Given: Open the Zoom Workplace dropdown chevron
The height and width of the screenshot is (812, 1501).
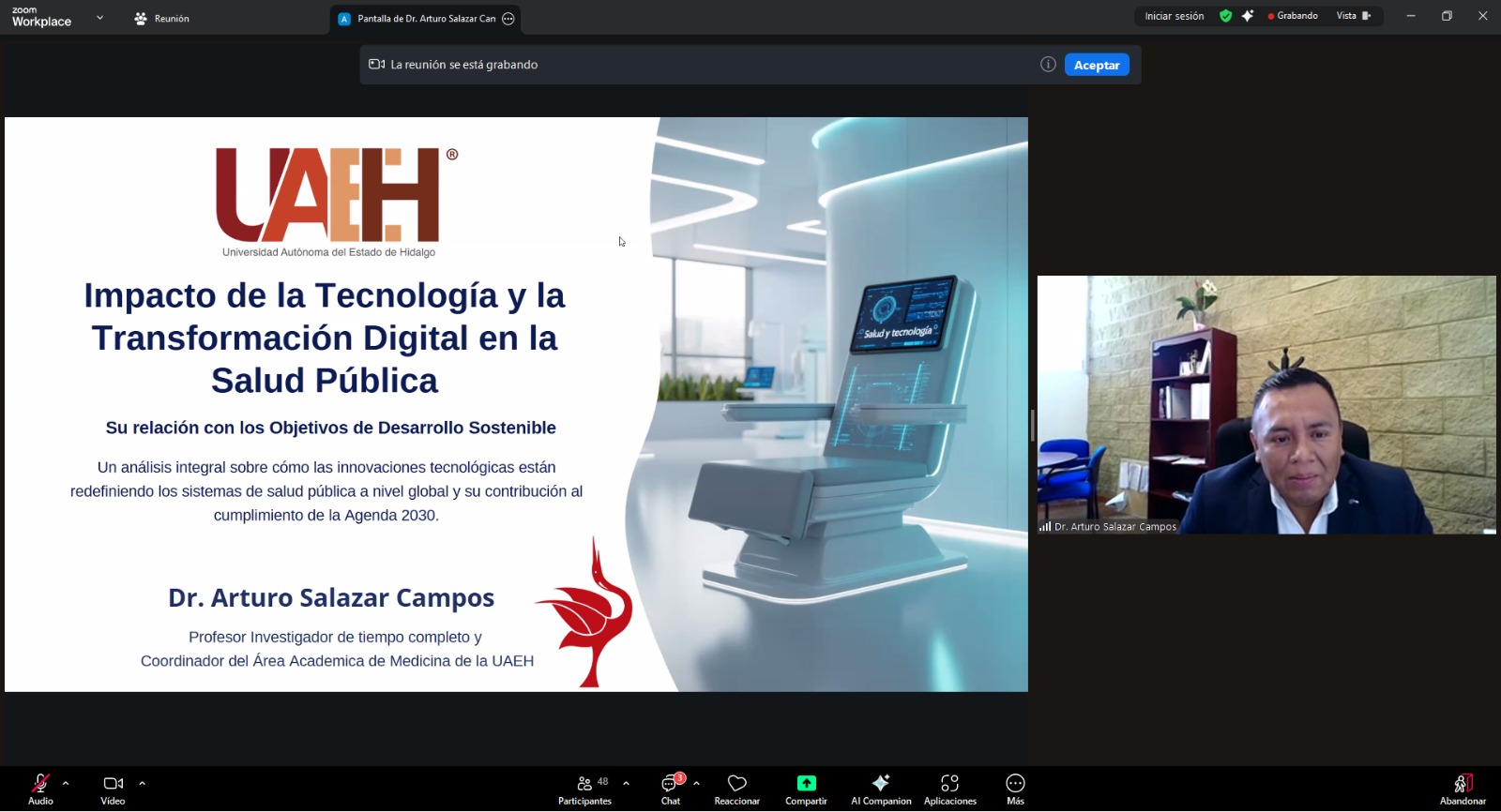Looking at the screenshot, I should click(100, 18).
